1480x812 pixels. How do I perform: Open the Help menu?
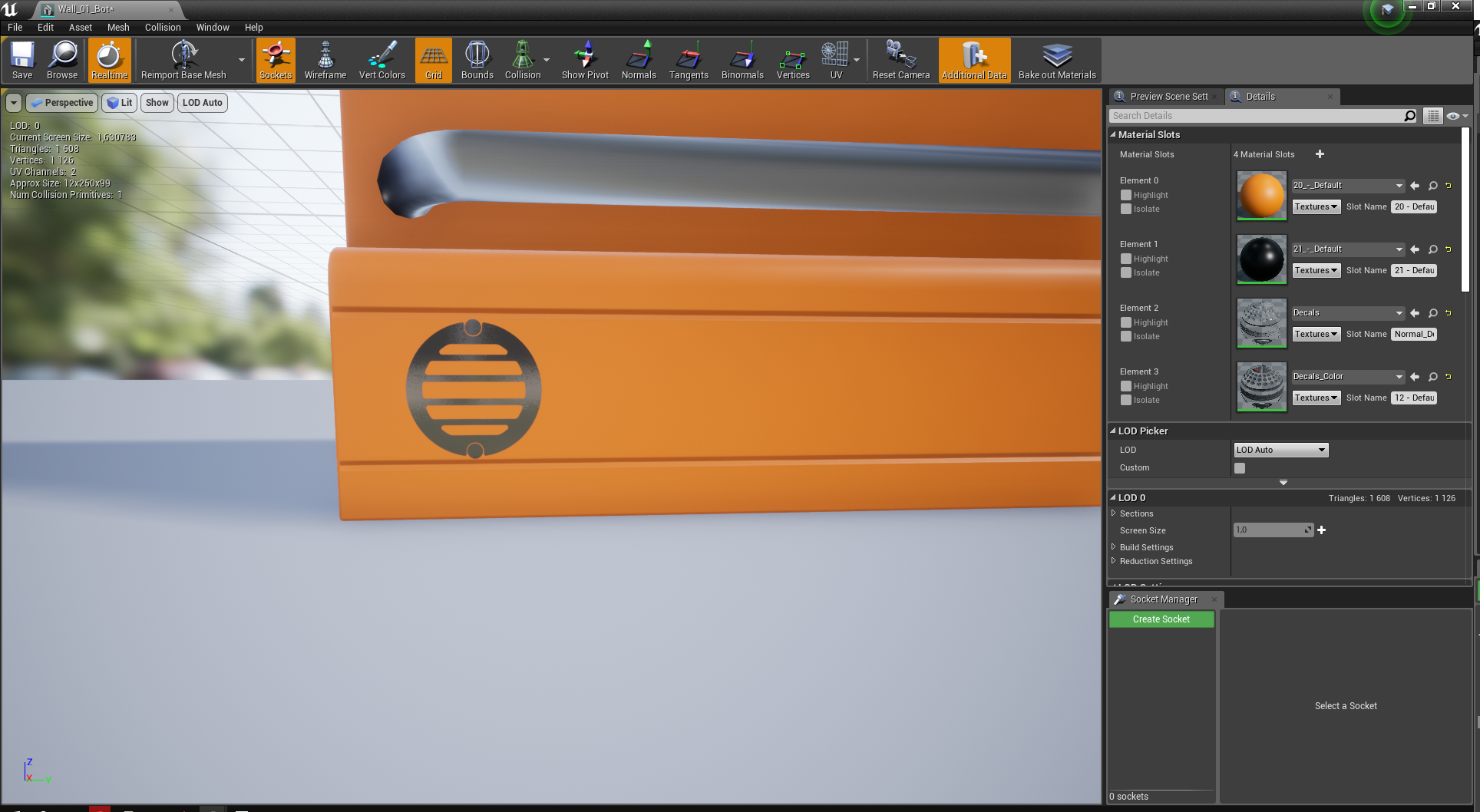[253, 27]
